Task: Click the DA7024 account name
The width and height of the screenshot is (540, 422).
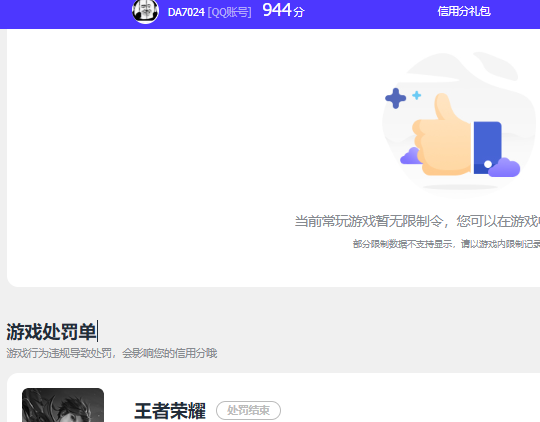Action: point(186,12)
